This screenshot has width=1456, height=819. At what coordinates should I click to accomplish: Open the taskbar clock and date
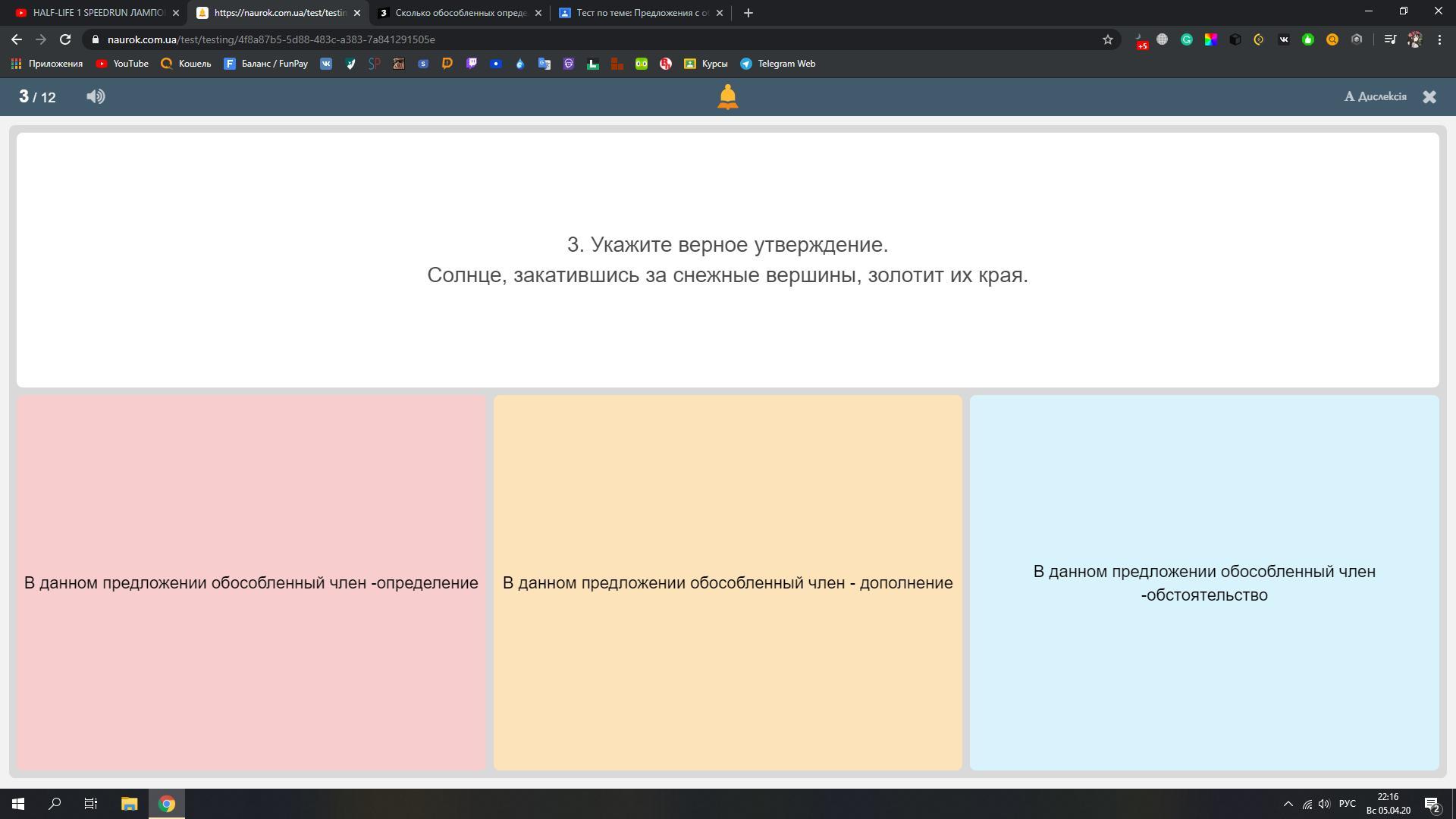1388,804
